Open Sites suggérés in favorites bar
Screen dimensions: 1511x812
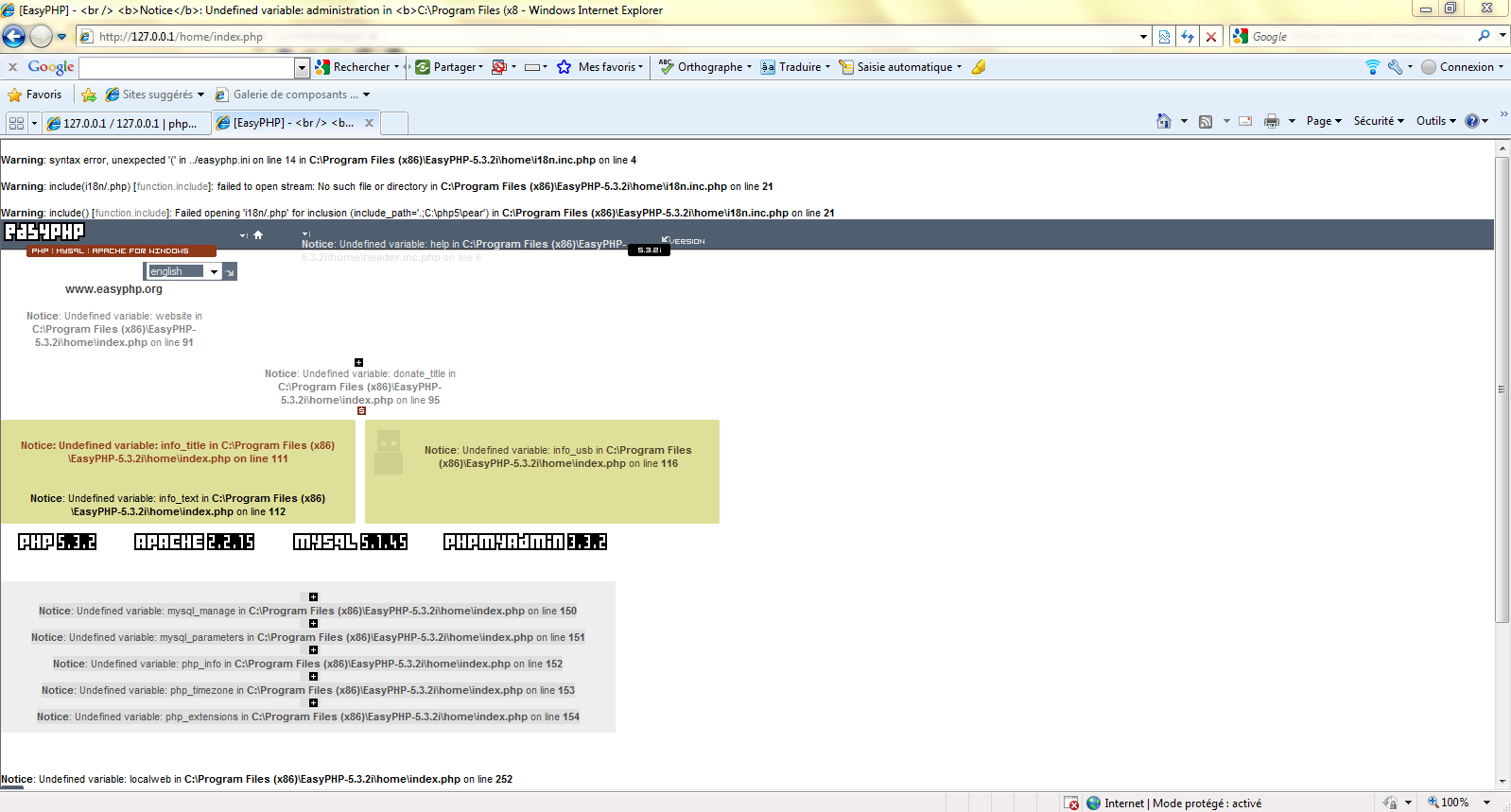[x=155, y=95]
